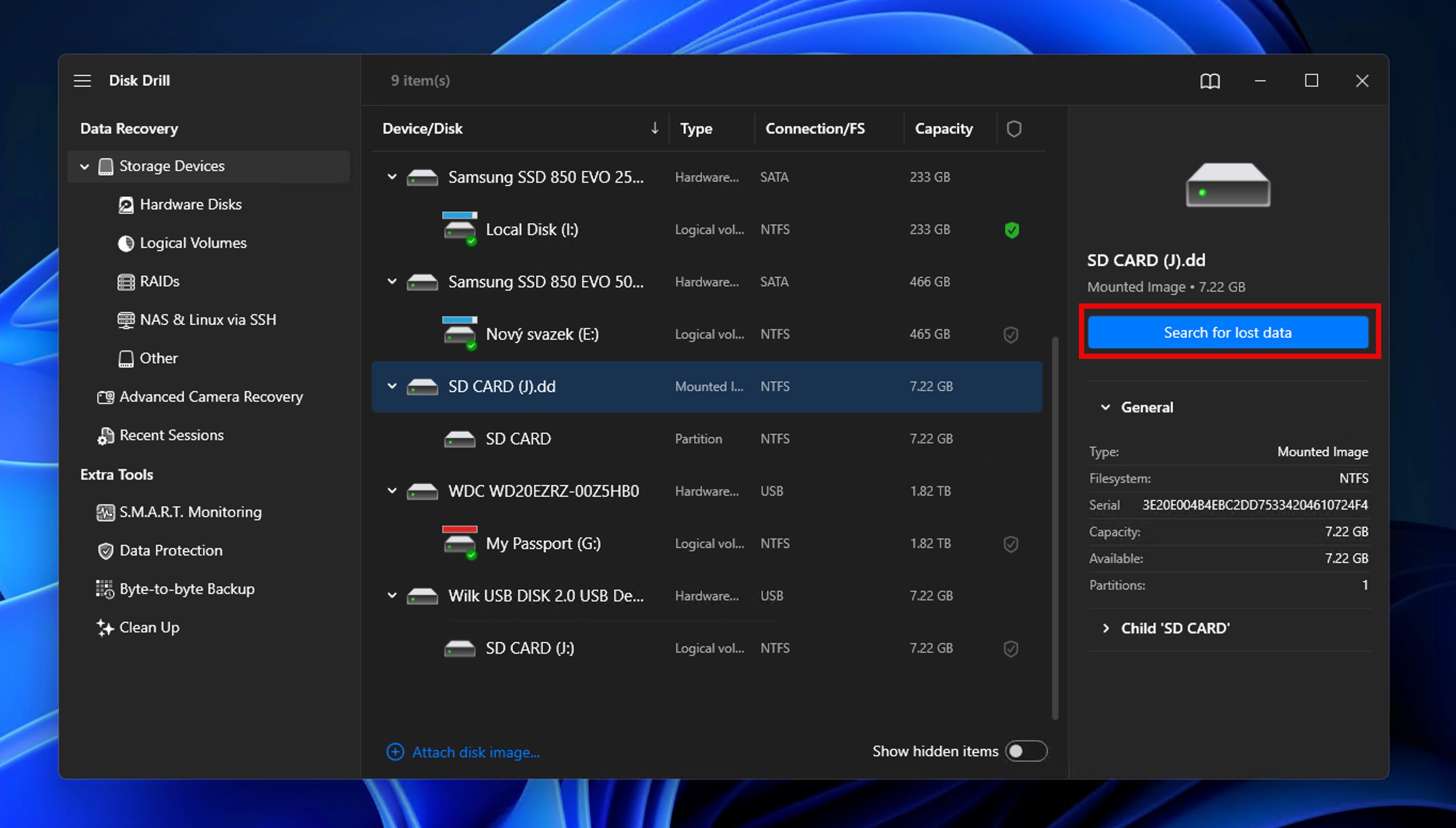The height and width of the screenshot is (828, 1456).
Task: Collapse WDC WD20EZRZ disk entry
Action: [392, 491]
